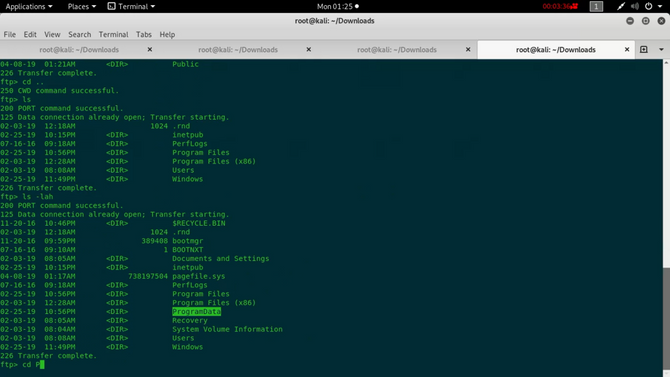
Task: Open the Applications menu in top bar
Action: 29,6
